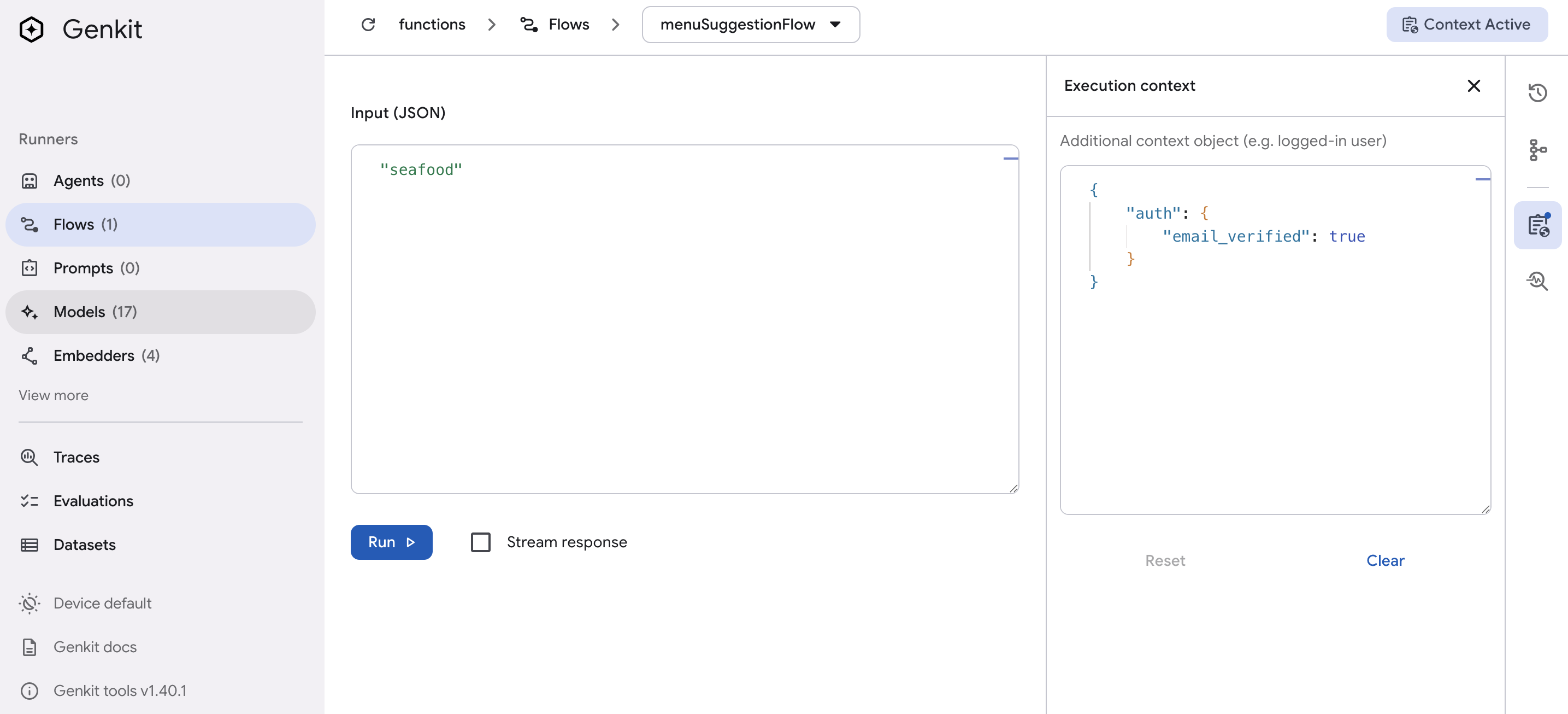Click the Additional context object description
This screenshot has width=1568, height=714.
(1223, 141)
